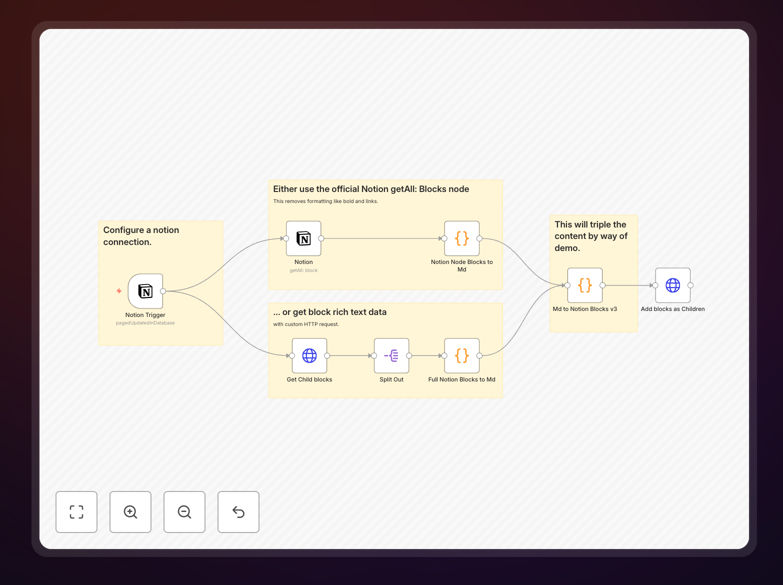
Task: Select 'This will triple the content' note text
Action: [x=591, y=236]
